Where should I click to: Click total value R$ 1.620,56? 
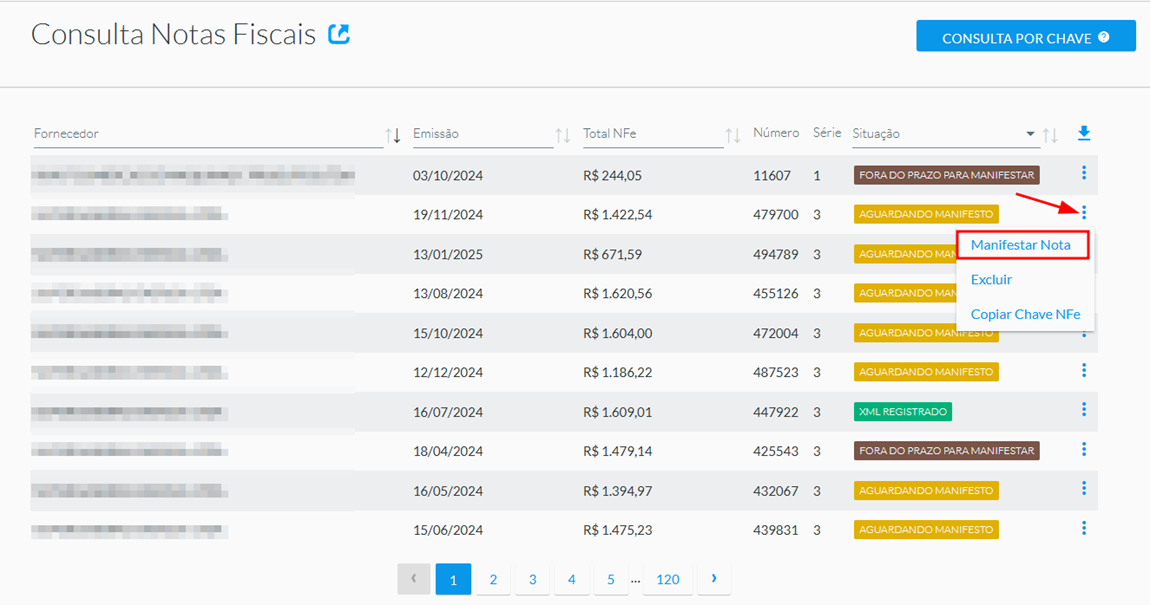point(618,293)
